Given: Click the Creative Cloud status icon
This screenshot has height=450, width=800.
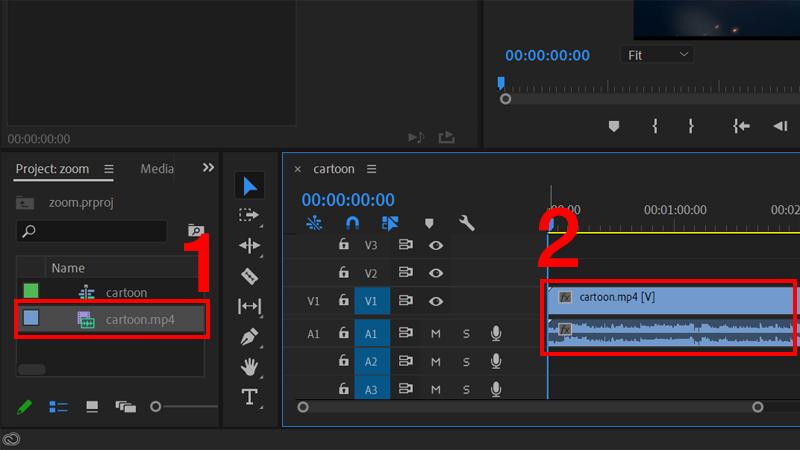Looking at the screenshot, I should [x=11, y=439].
